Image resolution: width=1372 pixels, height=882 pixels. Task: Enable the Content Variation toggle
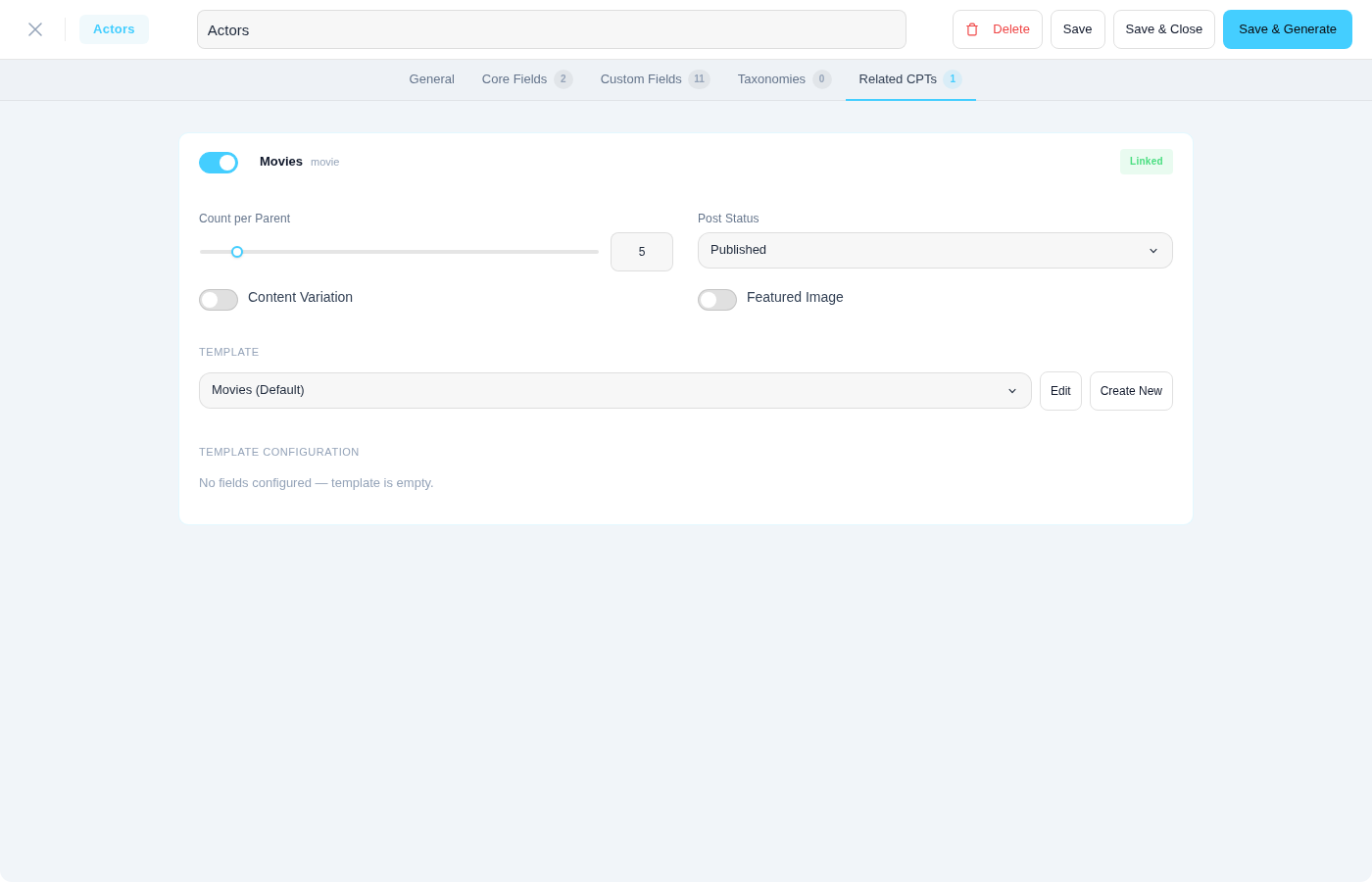coord(219,299)
